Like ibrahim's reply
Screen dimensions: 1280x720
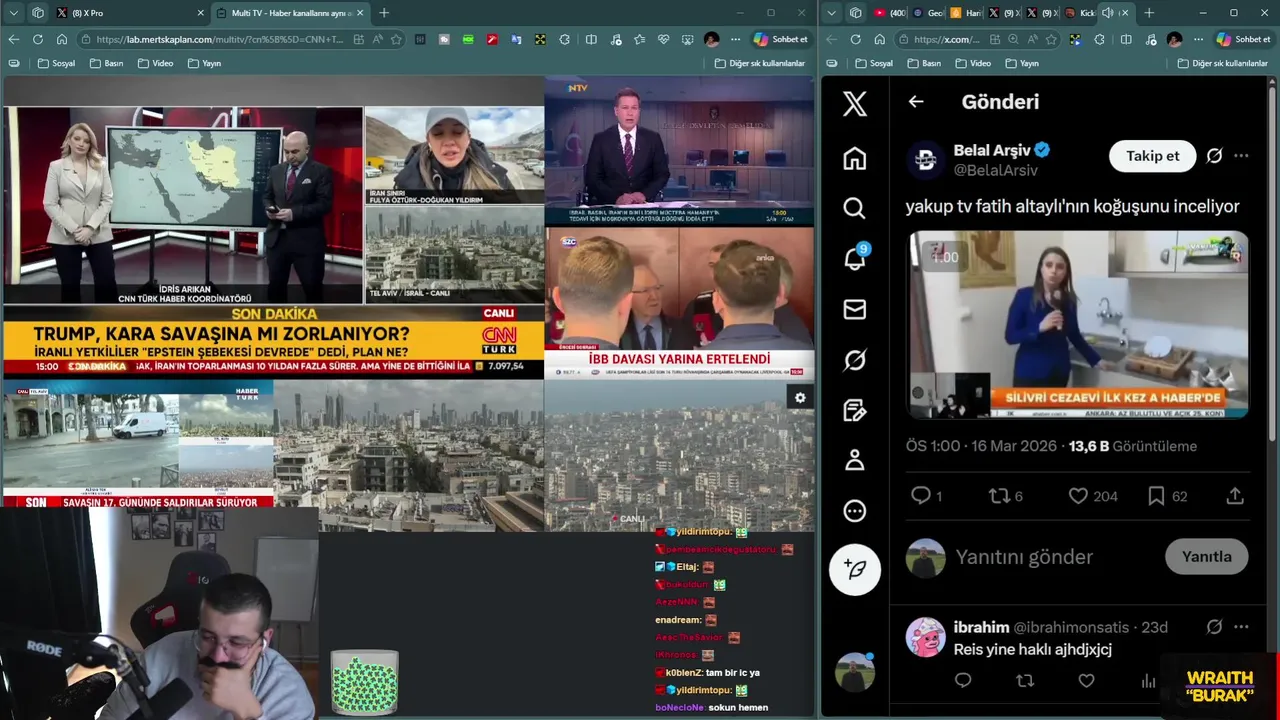click(1087, 681)
